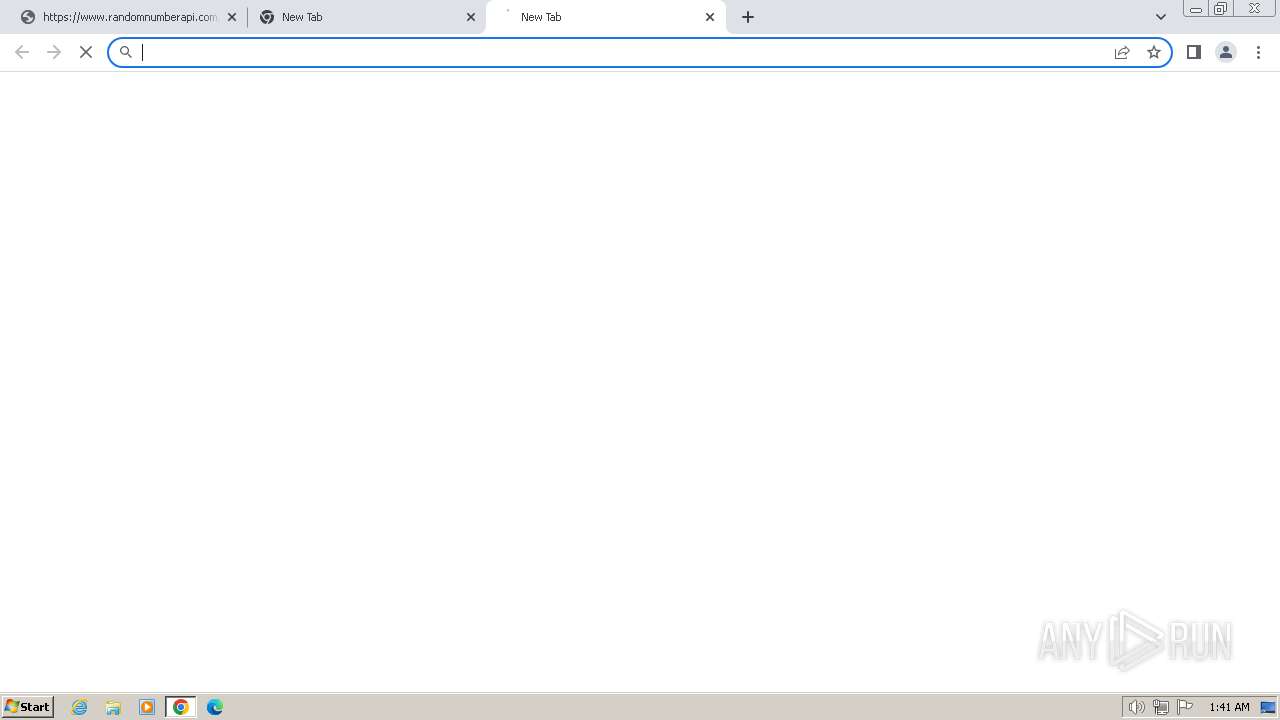Close the active rightmost New Tab
Viewport: 1280px width, 720px height.
(x=710, y=17)
